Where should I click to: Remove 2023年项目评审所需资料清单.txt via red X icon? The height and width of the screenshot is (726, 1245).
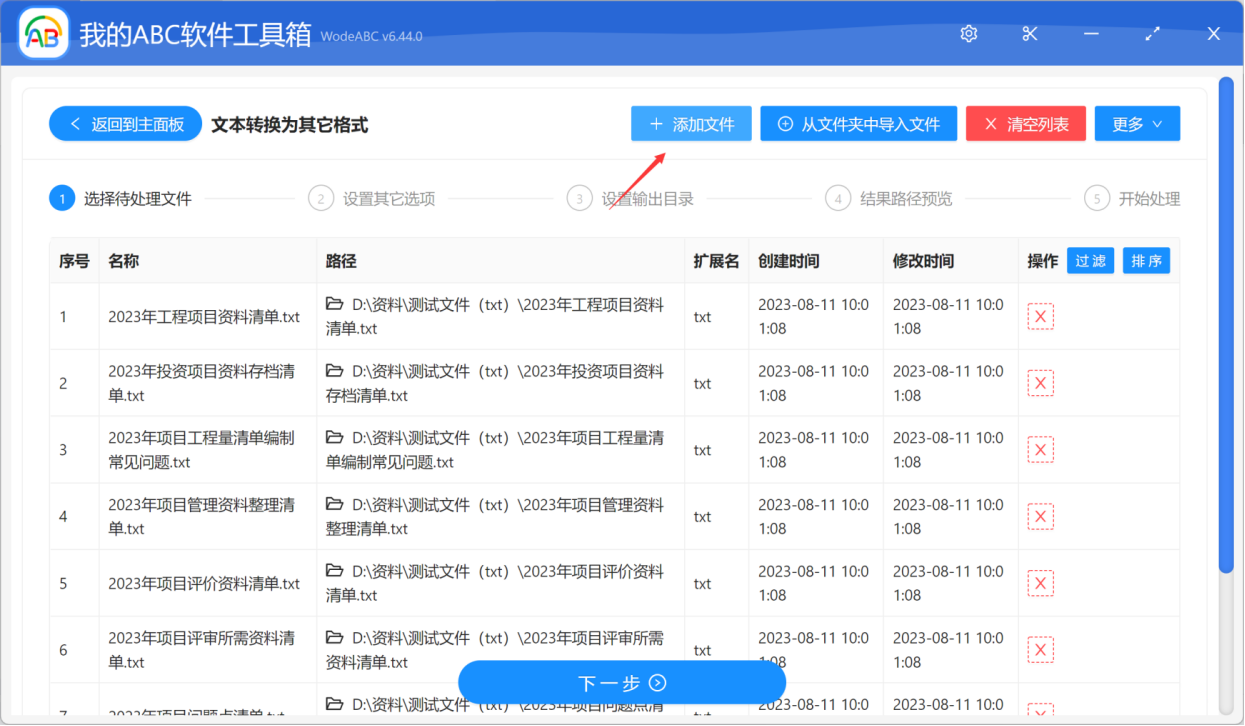[x=1040, y=649]
